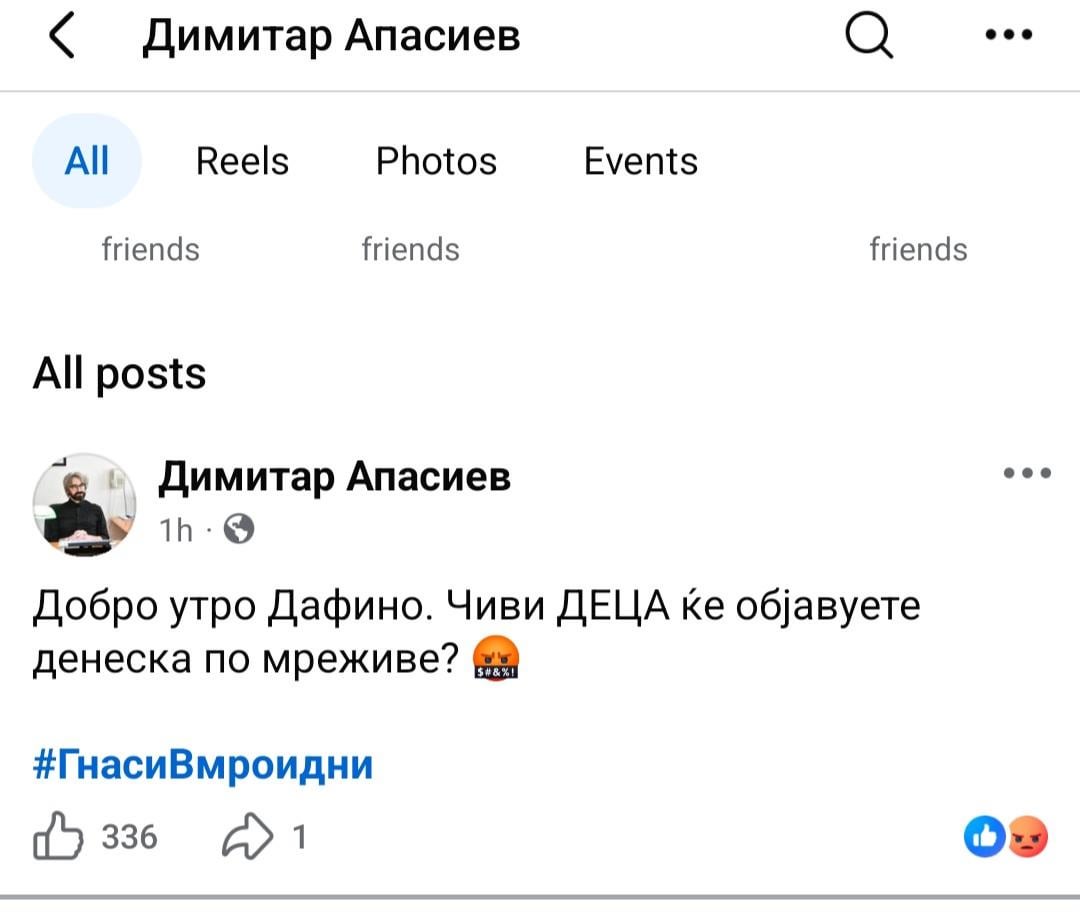Image resolution: width=1080 pixels, height=924 pixels.
Task: Open the hashtag #ГнасиВмроидни
Action: (203, 765)
